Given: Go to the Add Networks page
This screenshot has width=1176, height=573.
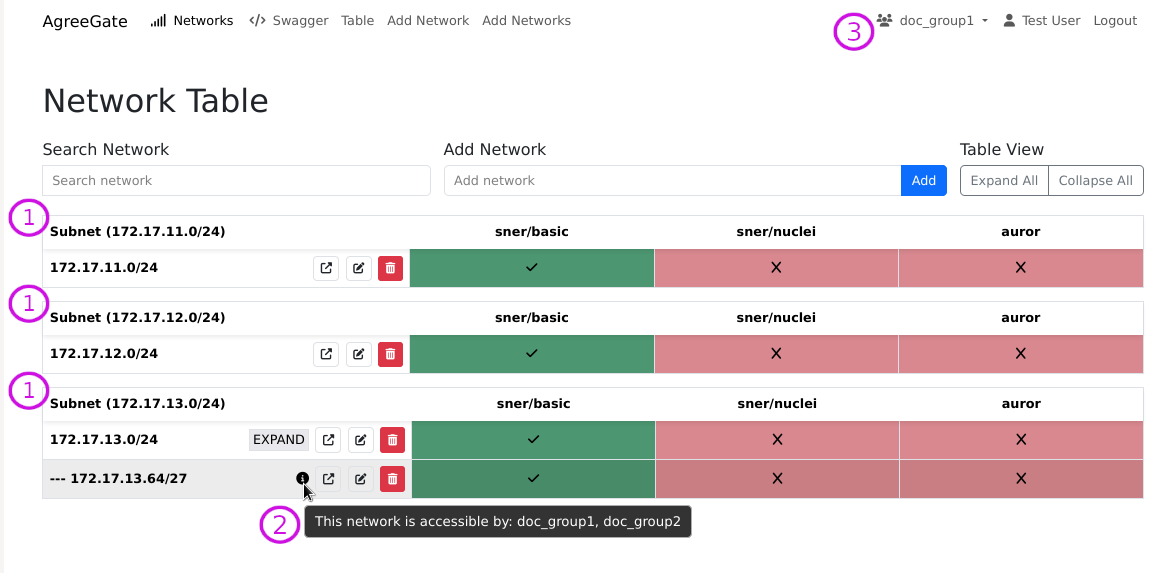Looking at the screenshot, I should coord(526,21).
